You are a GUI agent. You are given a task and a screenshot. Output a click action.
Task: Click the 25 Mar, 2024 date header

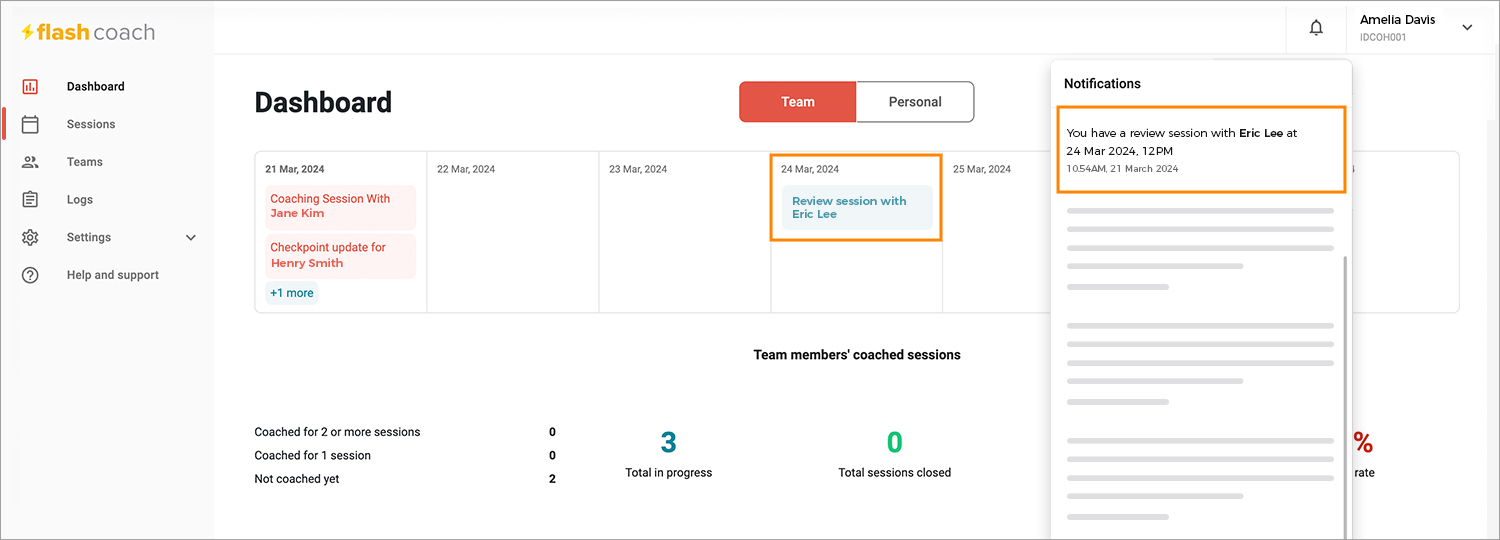pyautogui.click(x=982, y=169)
